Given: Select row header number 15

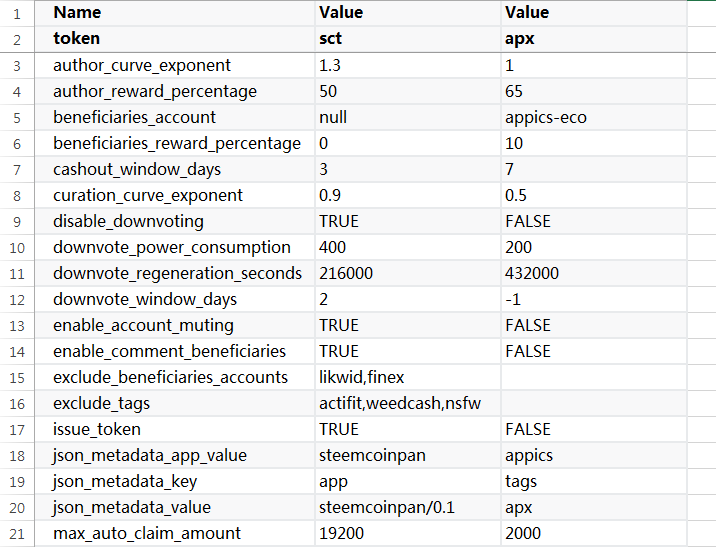Looking at the screenshot, I should click(x=16, y=377).
